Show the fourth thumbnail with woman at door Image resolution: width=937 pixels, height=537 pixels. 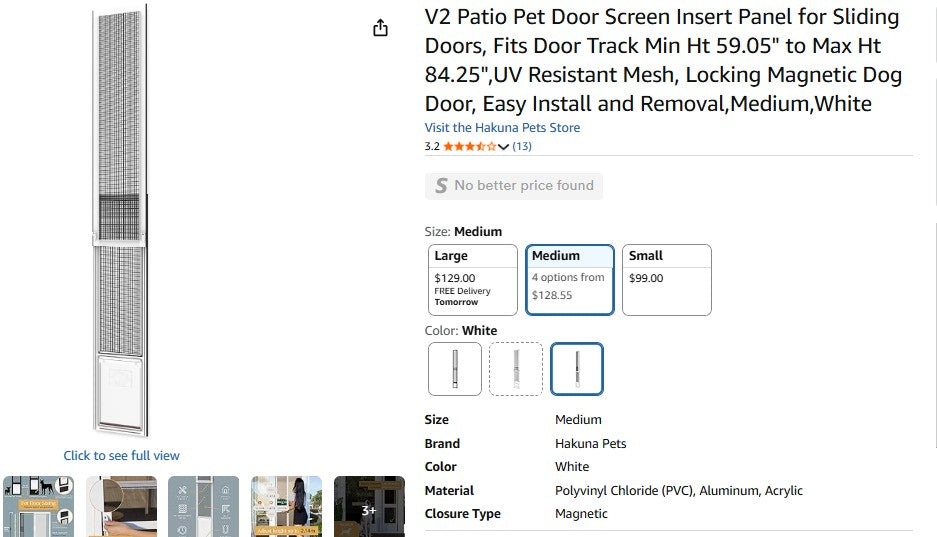[286, 506]
